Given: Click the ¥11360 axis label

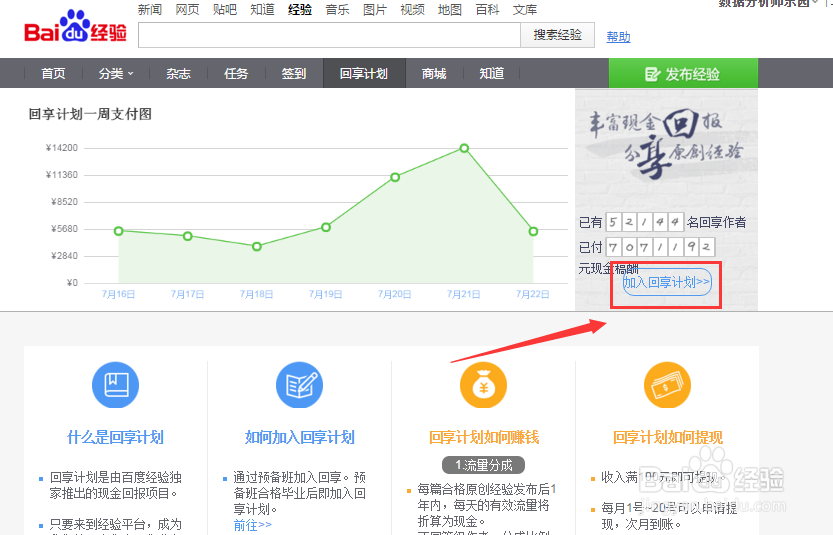Looking at the screenshot, I should click(62, 175).
